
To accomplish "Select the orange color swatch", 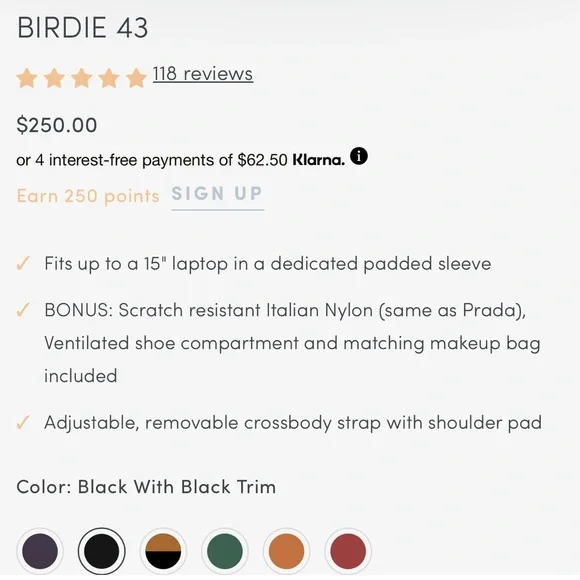I will (x=286, y=551).
